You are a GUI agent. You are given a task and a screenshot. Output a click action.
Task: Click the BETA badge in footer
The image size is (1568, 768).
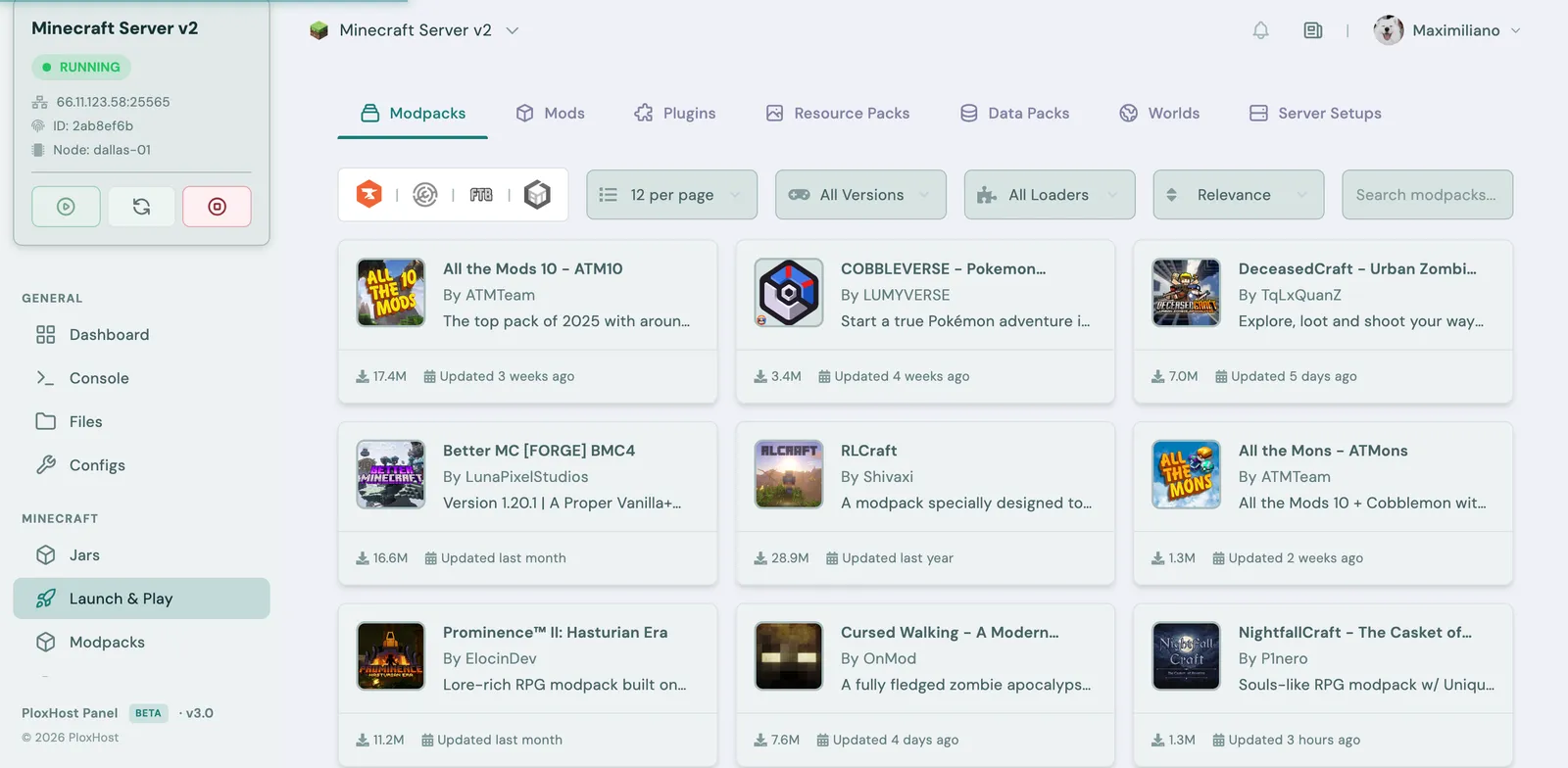[x=148, y=713]
